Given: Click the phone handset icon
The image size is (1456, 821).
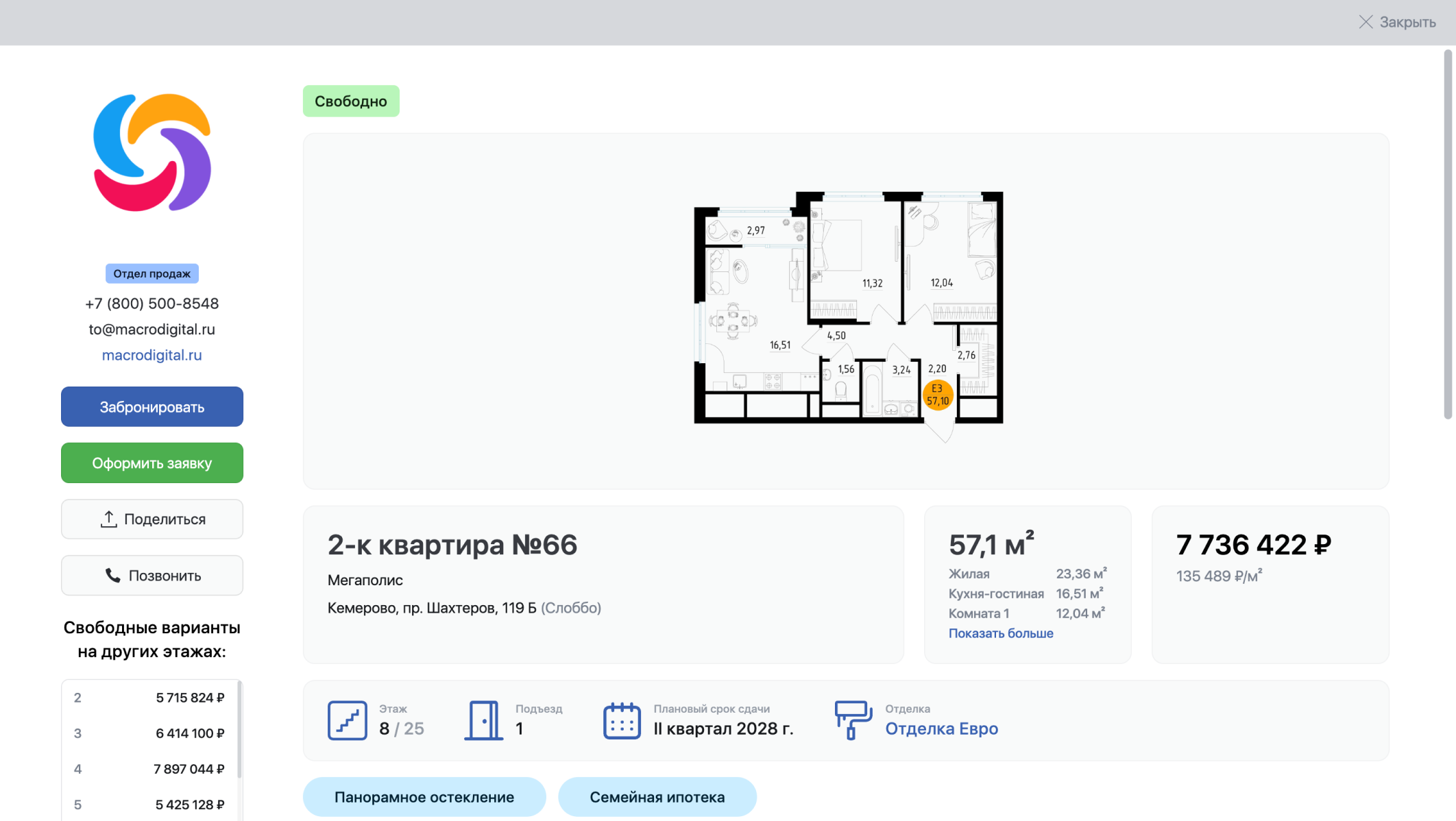Looking at the screenshot, I should (x=112, y=576).
